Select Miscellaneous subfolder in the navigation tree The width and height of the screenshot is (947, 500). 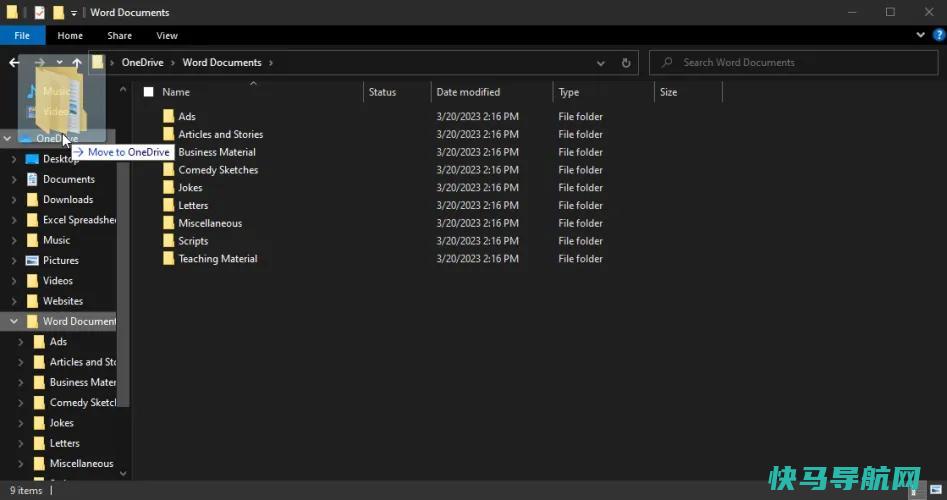tap(82, 463)
